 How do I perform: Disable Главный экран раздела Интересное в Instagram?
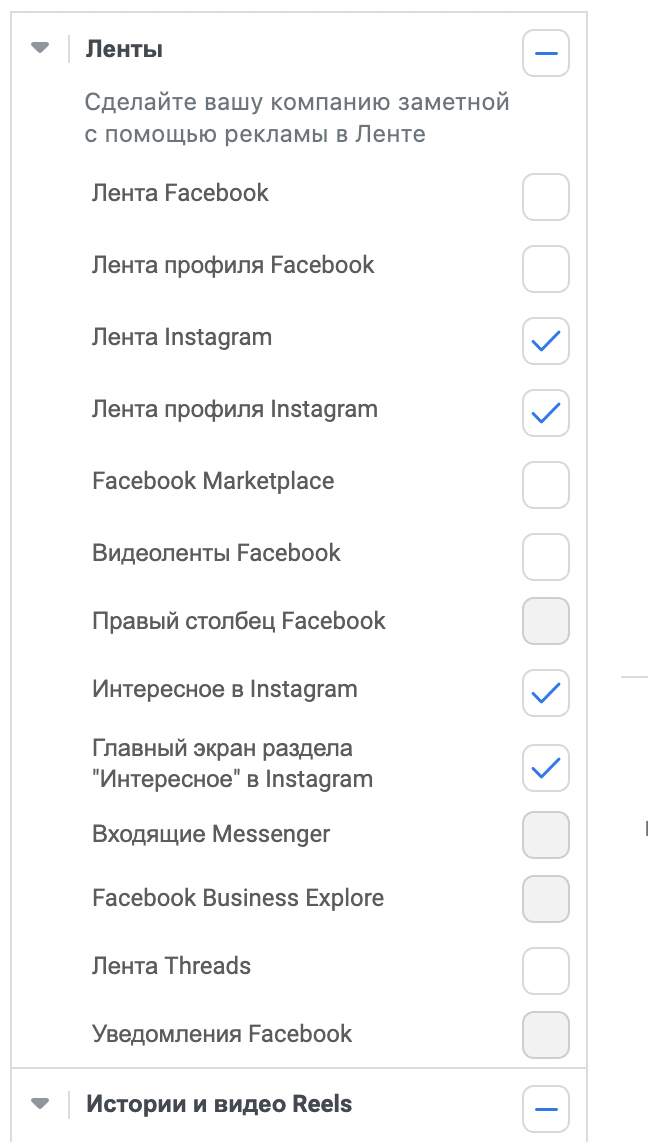tap(545, 768)
